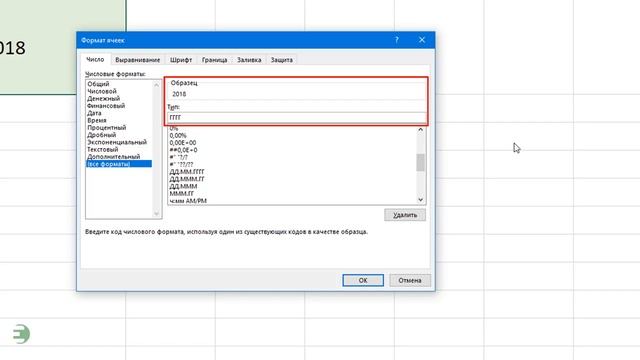Go to the Защита tab
640x360 pixels.
pyautogui.click(x=282, y=60)
